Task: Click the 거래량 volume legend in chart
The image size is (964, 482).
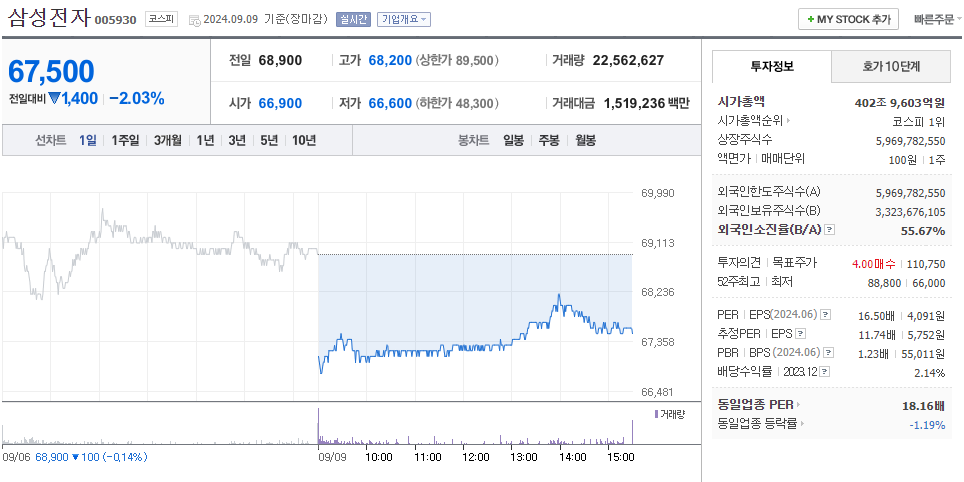Action: [x=670, y=414]
